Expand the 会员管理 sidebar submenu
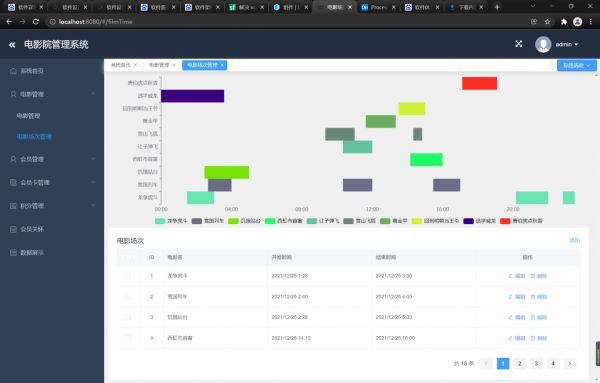The height and width of the screenshot is (383, 600). tap(53, 159)
